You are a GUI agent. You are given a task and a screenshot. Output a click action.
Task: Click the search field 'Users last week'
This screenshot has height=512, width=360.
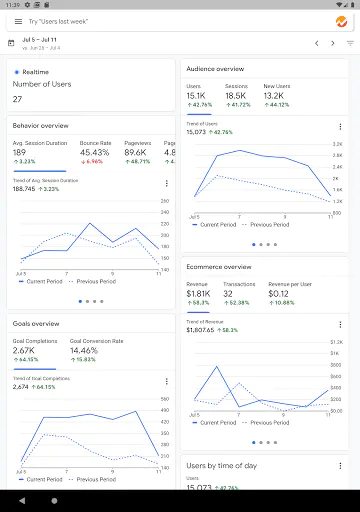coord(58,22)
